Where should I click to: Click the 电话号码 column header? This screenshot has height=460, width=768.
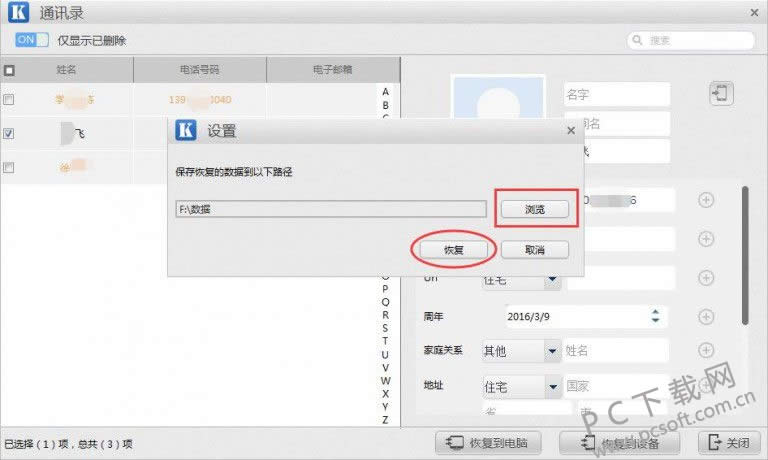coord(199,70)
